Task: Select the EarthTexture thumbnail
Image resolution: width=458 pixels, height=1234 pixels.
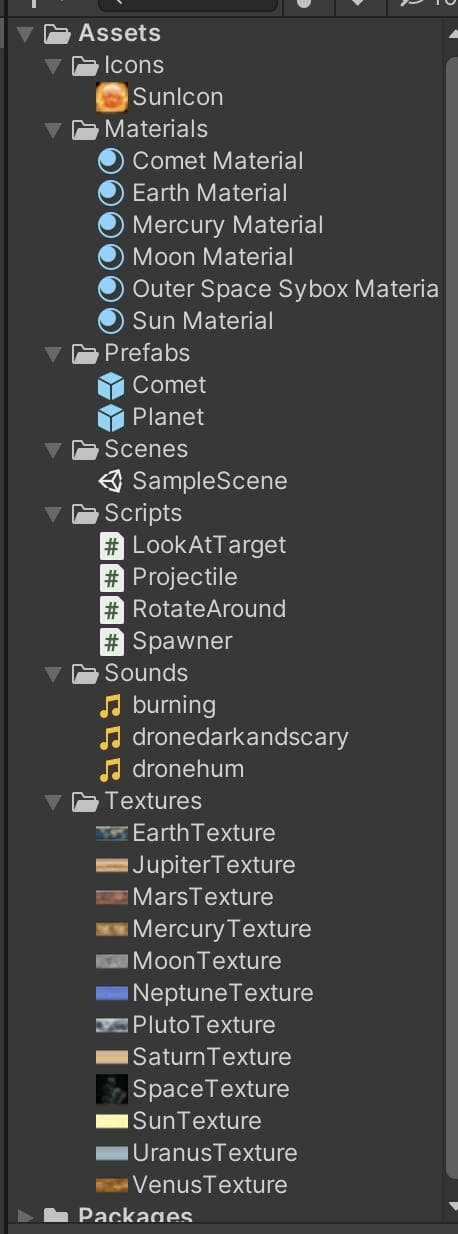Action: pos(112,833)
